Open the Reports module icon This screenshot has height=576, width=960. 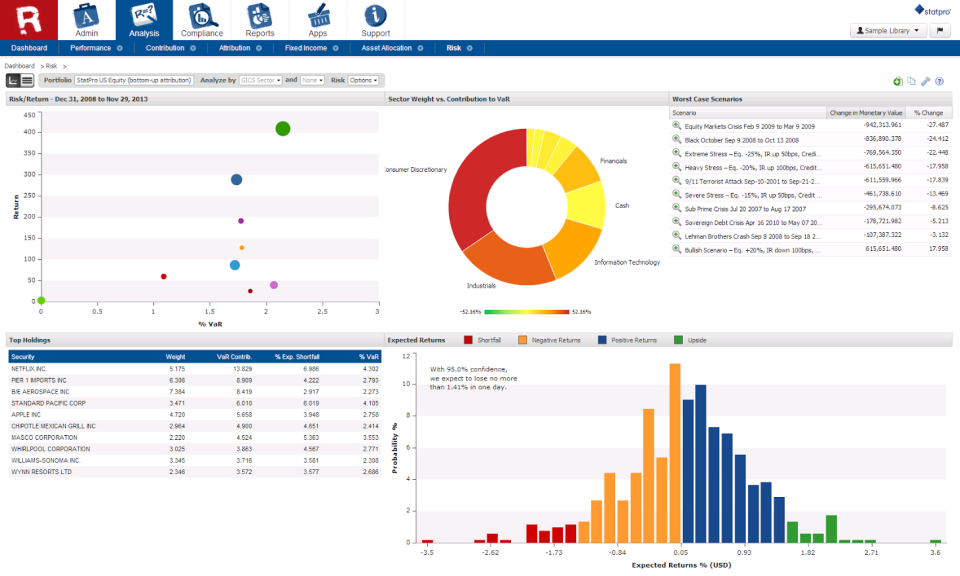coord(260,14)
